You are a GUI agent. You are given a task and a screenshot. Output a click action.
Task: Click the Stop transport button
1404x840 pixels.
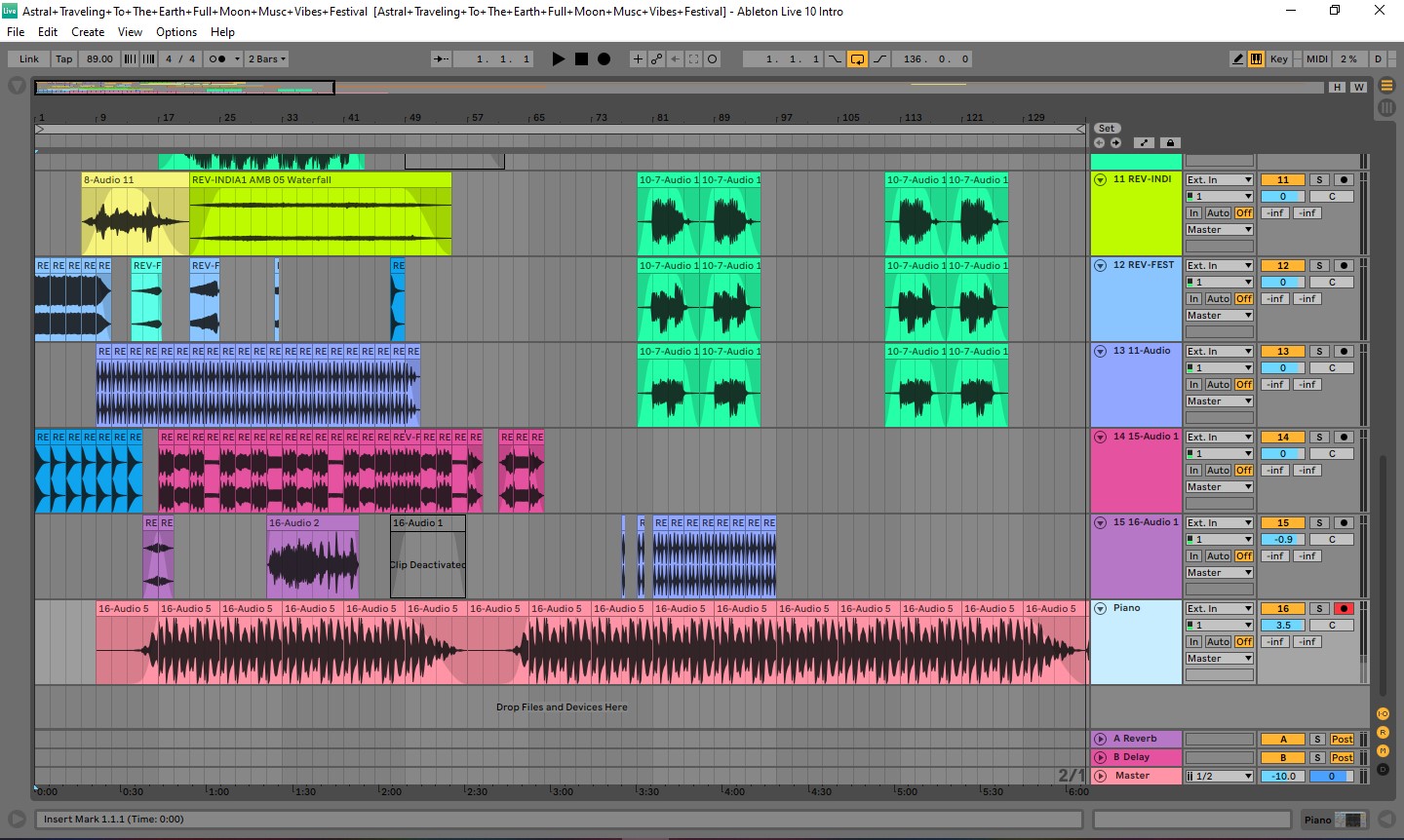pyautogui.click(x=581, y=59)
